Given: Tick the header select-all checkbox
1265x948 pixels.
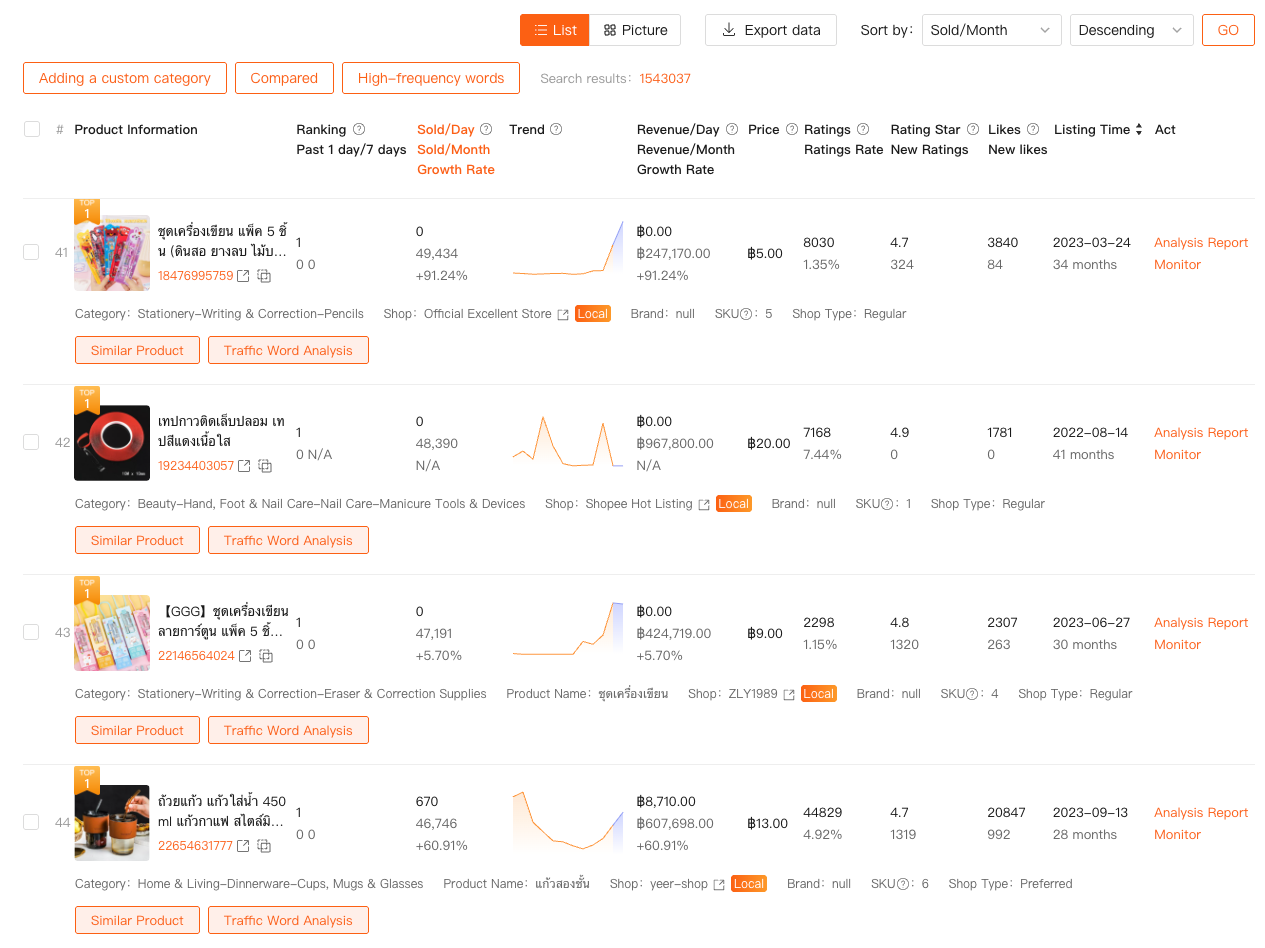Looking at the screenshot, I should (31, 129).
